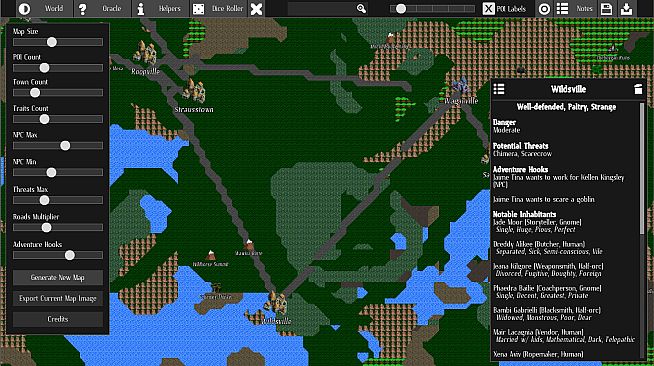Viewport: 654px width, 366px height.
Task: Click the Xena Aviv Ropemaker entry
Action: [538, 354]
